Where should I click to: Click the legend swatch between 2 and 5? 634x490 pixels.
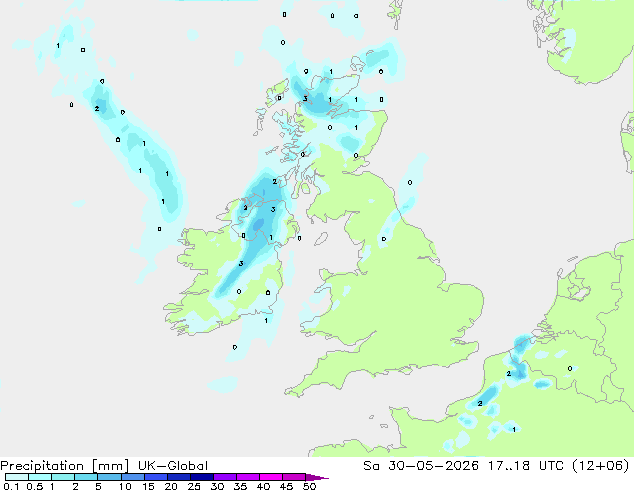click(x=86, y=477)
